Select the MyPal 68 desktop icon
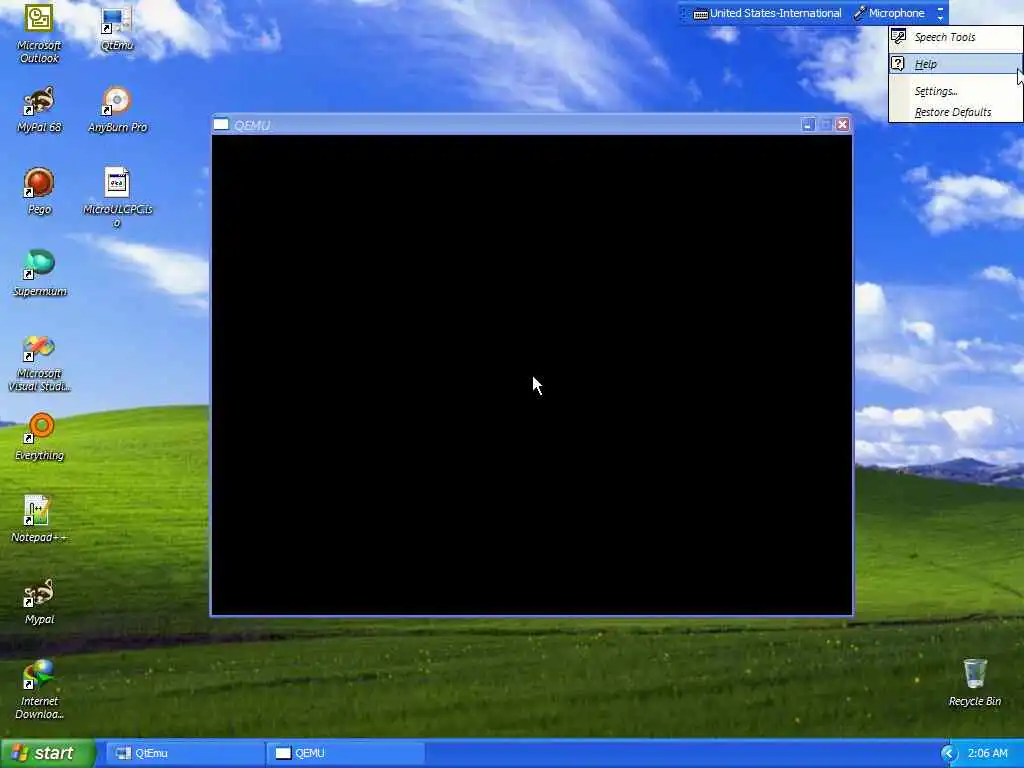The height and width of the screenshot is (768, 1024). tap(39, 110)
